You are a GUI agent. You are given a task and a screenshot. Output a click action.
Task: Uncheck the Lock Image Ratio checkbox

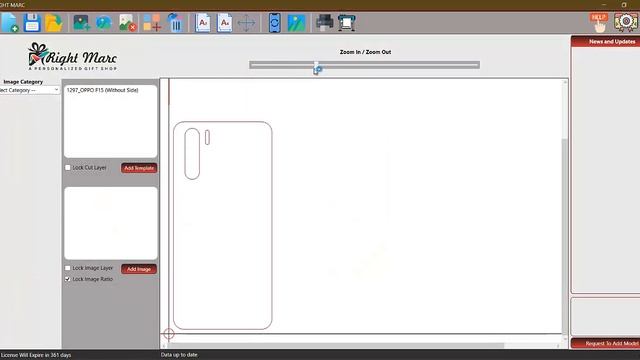coord(68,279)
